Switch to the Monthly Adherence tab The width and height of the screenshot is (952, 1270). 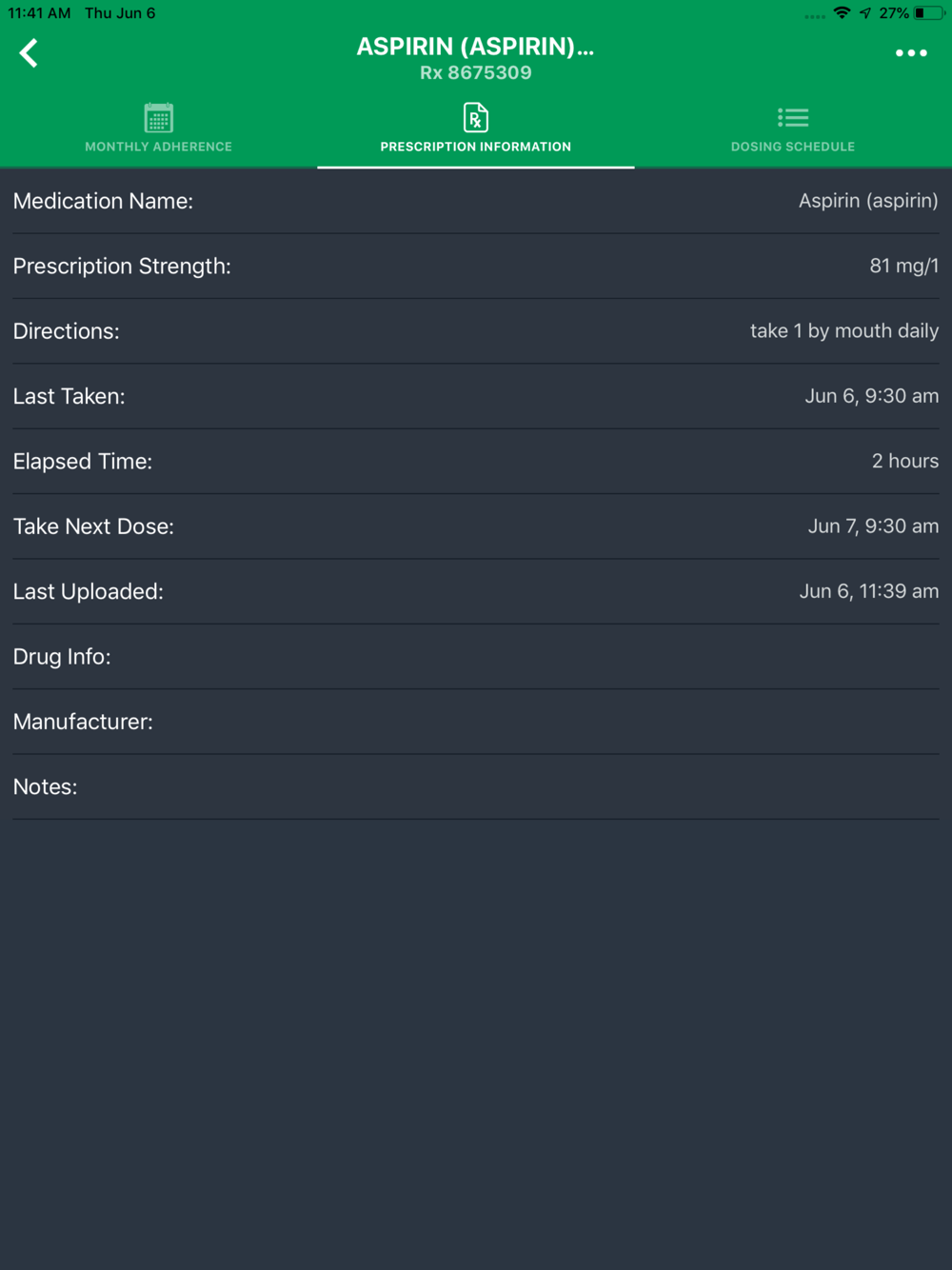(158, 128)
